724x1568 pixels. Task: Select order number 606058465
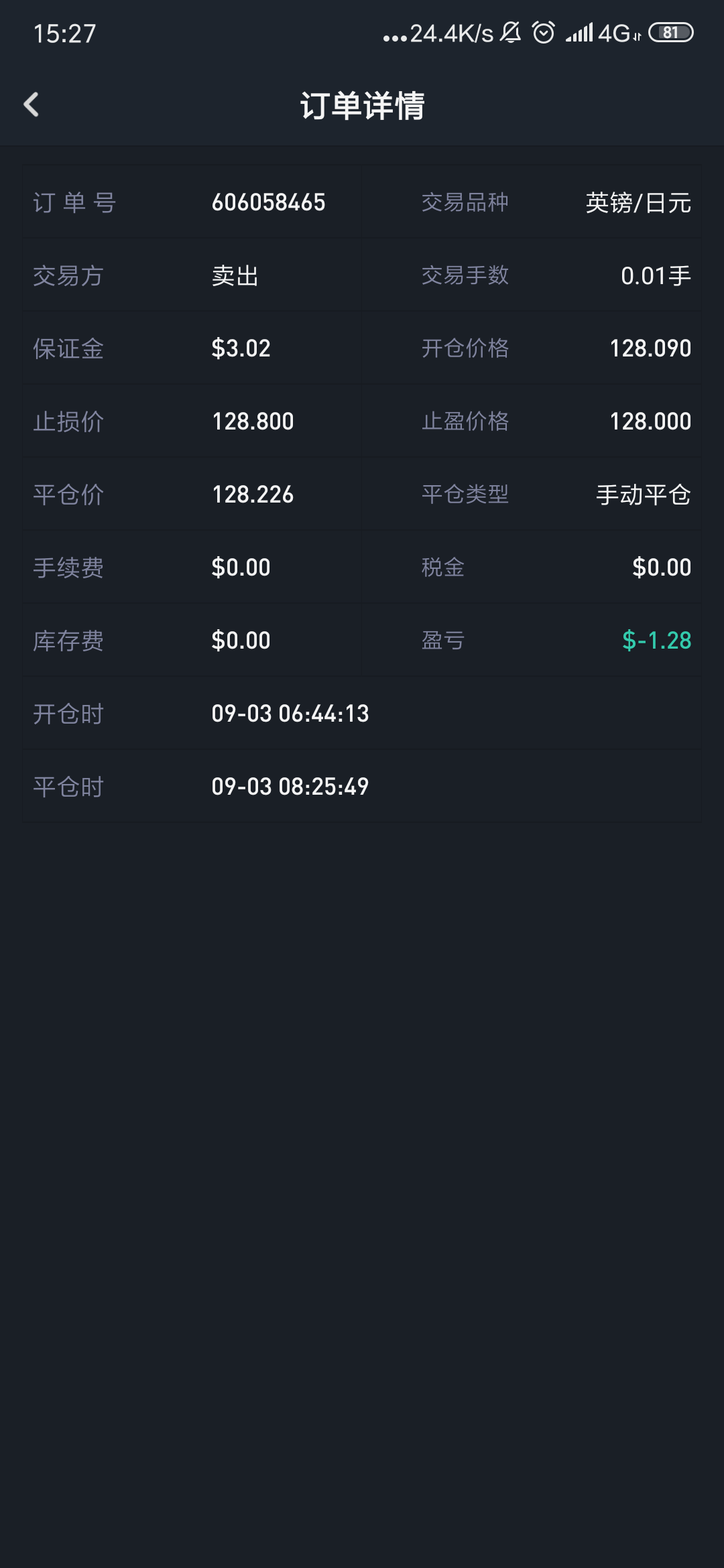tap(268, 202)
